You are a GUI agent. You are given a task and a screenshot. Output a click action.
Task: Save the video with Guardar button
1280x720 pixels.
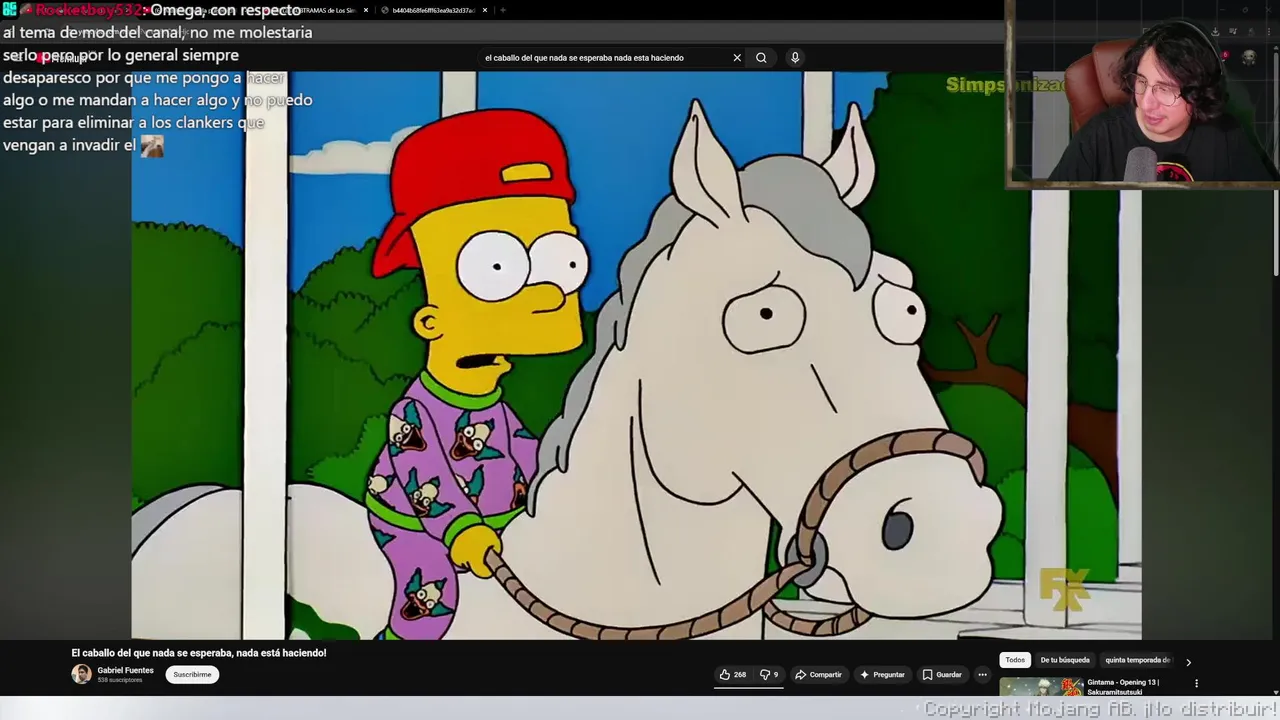942,675
